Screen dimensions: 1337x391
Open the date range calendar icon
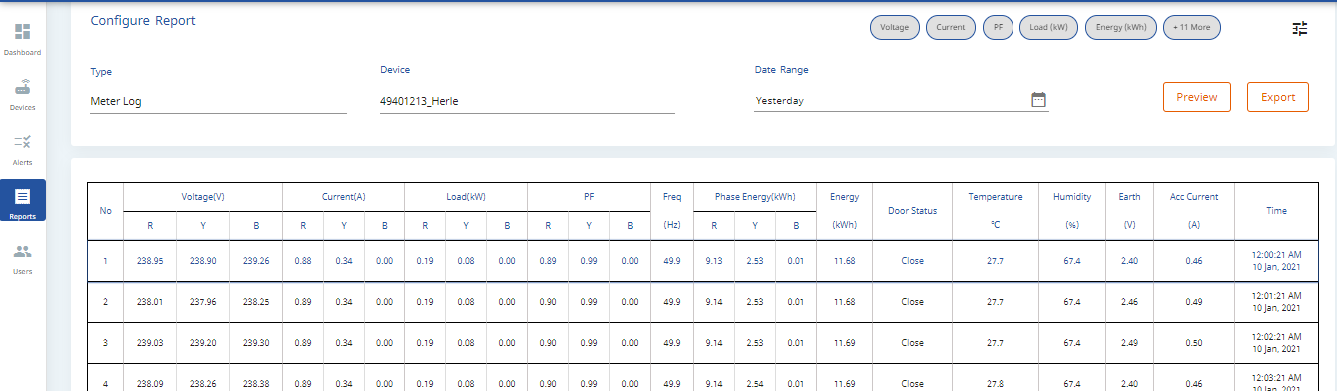[1038, 99]
